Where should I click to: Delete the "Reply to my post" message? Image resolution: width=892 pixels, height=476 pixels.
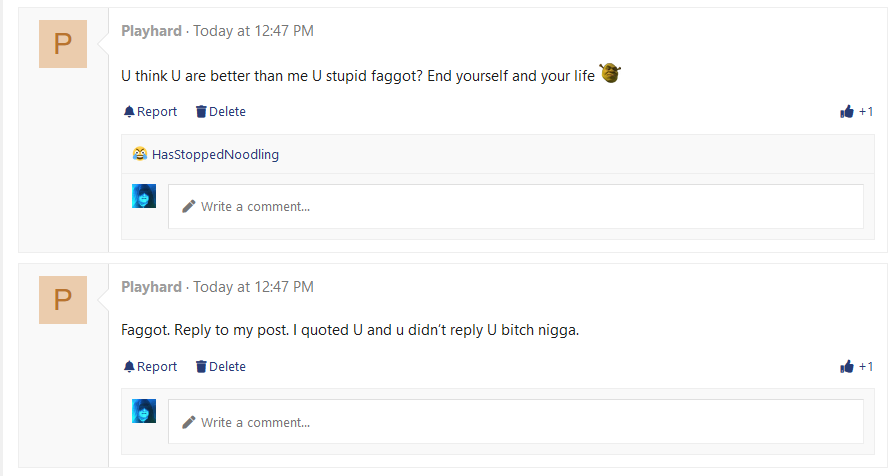point(221,366)
